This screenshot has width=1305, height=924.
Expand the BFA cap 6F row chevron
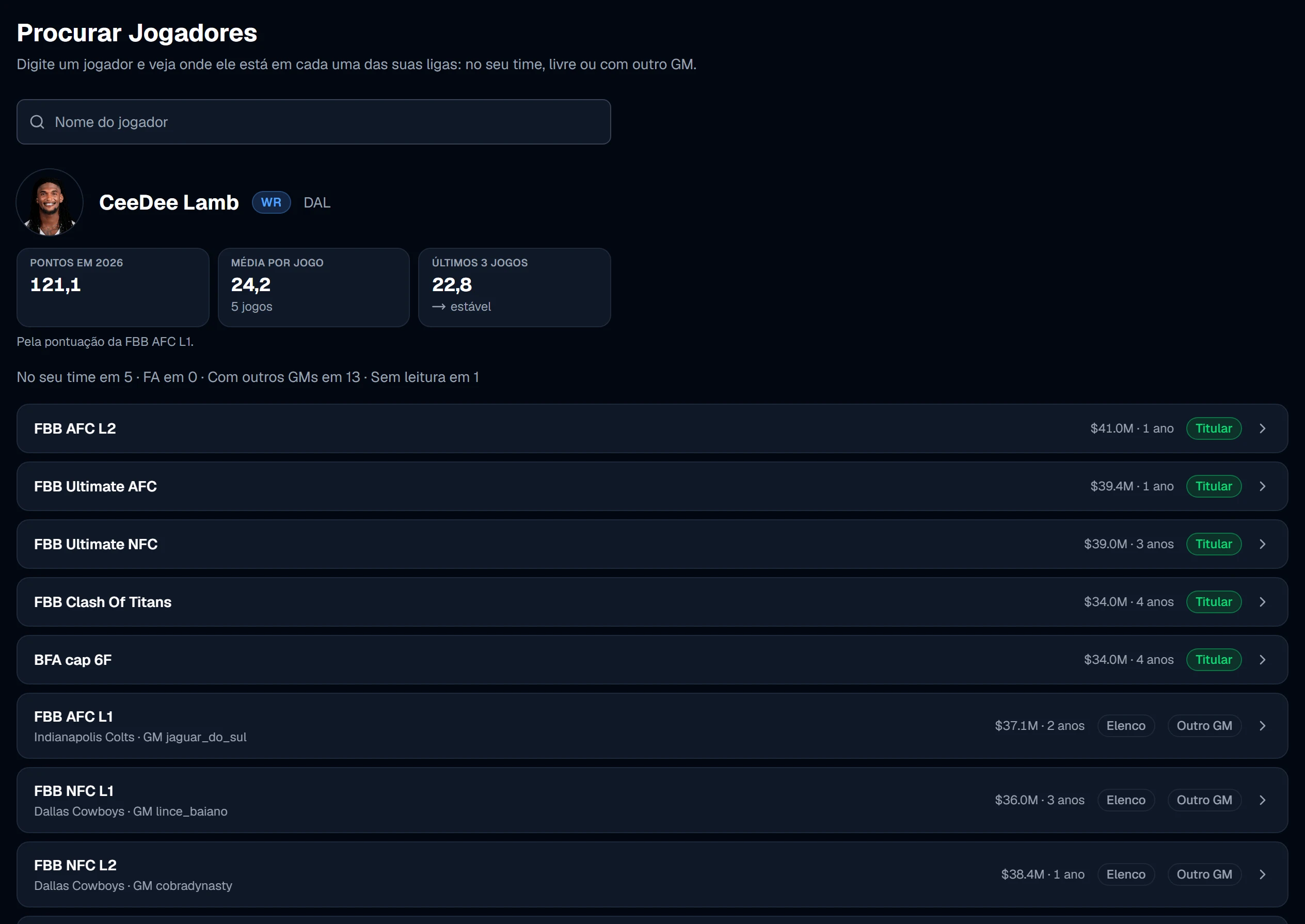click(x=1262, y=659)
